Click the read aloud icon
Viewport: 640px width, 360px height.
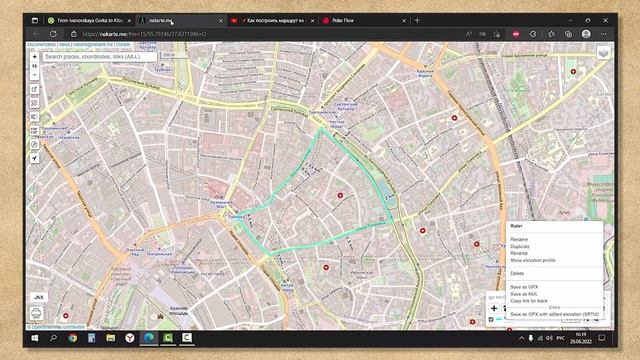pyautogui.click(x=469, y=34)
